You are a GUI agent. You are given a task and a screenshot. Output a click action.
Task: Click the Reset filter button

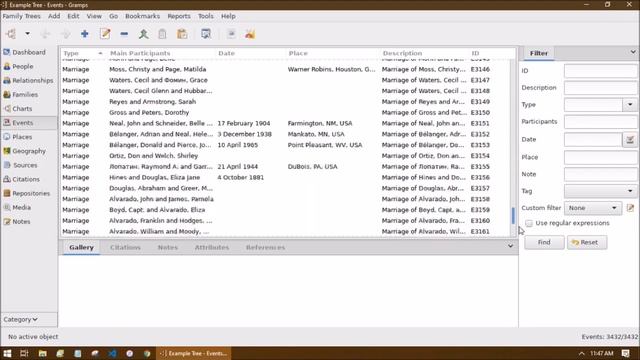(587, 242)
